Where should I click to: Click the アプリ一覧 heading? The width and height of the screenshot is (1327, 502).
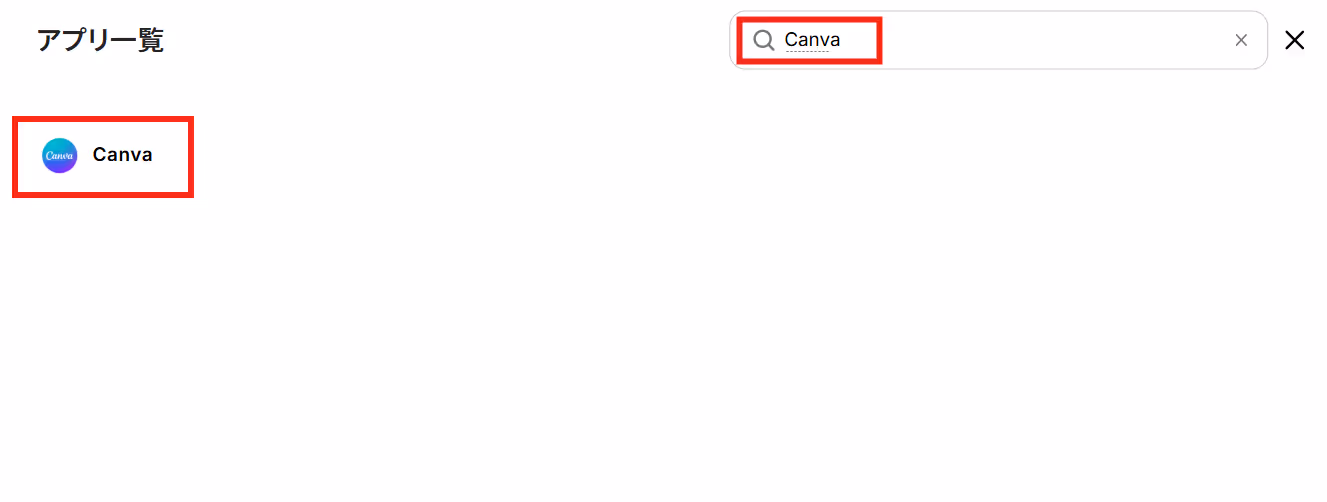[100, 40]
